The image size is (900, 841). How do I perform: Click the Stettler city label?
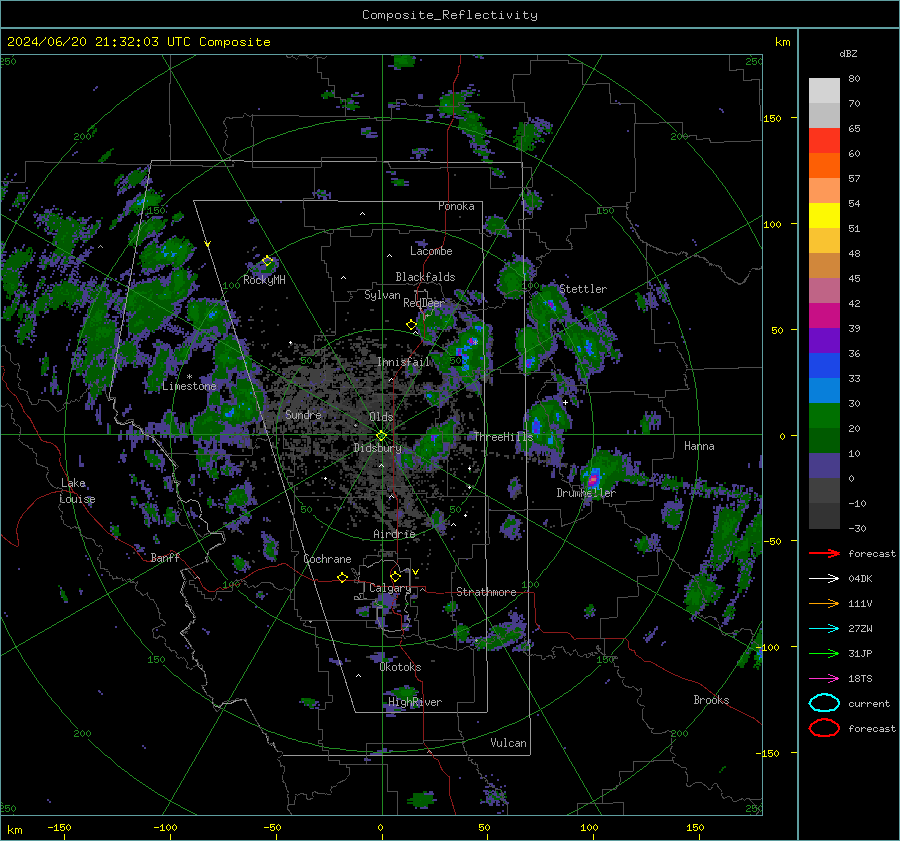[x=583, y=289]
